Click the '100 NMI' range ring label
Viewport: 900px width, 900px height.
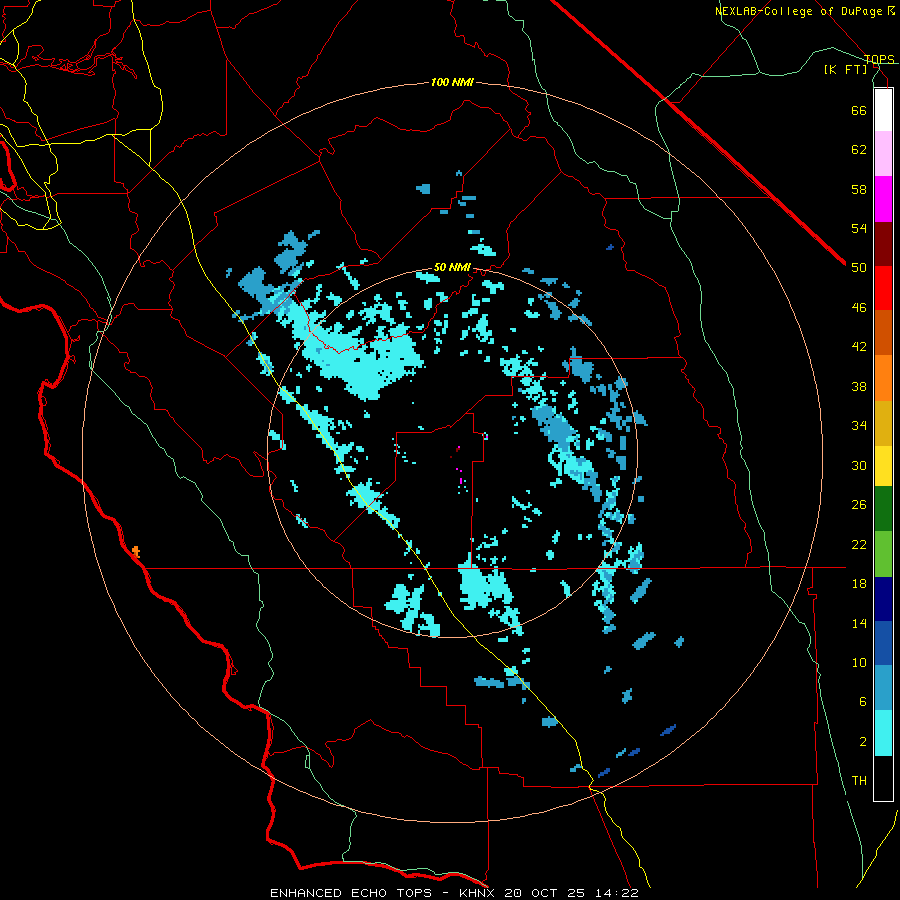coord(452,83)
